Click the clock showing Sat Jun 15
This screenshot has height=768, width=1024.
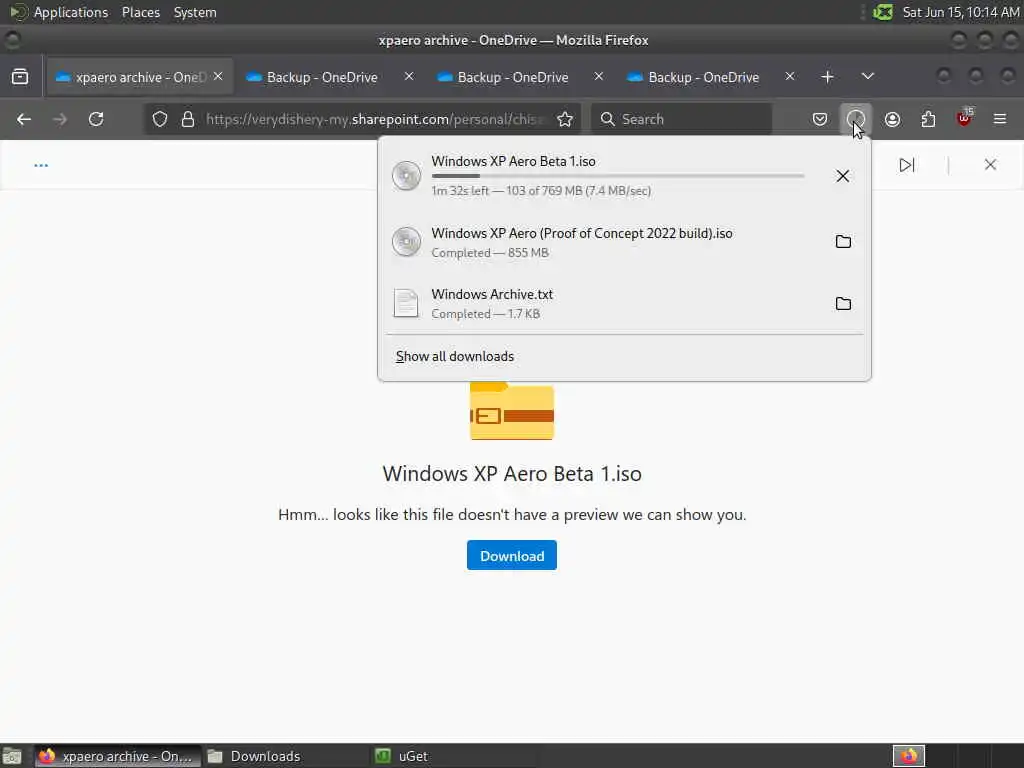(x=961, y=12)
